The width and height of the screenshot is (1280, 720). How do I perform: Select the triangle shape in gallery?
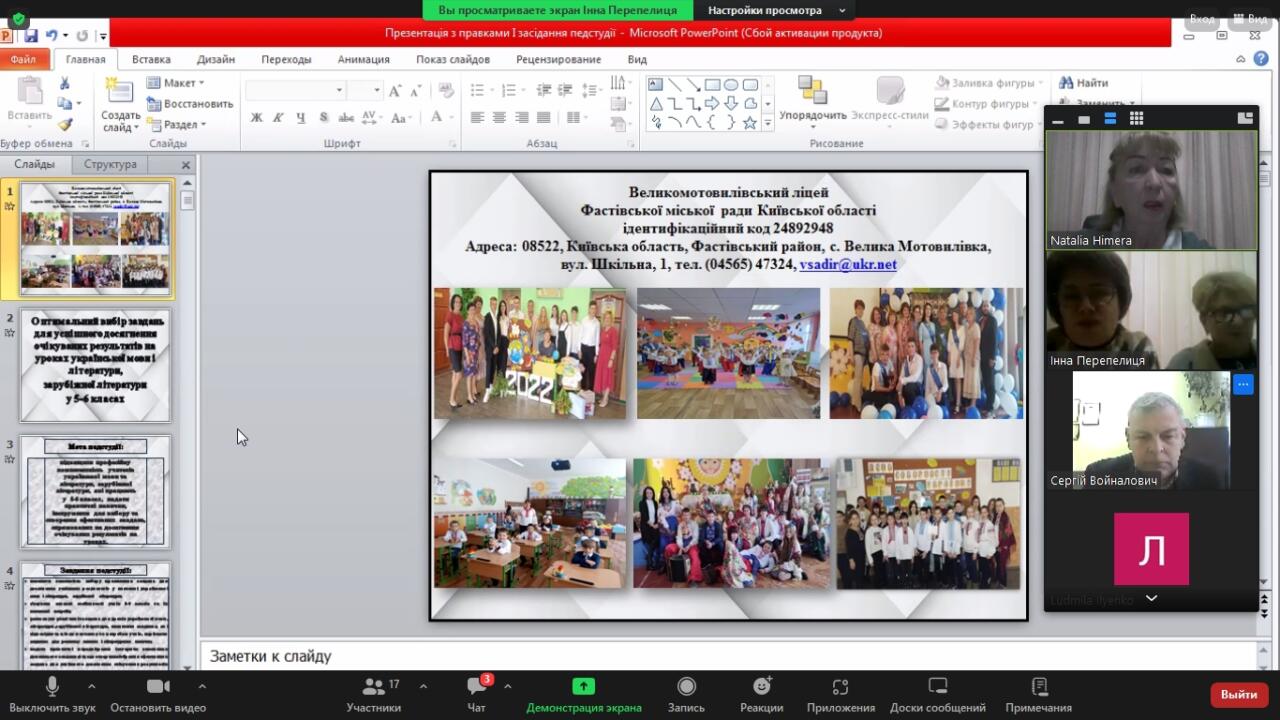pyautogui.click(x=655, y=104)
